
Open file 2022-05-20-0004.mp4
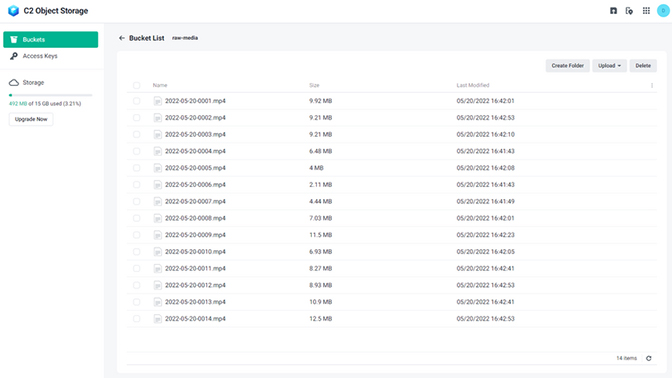pyautogui.click(x=195, y=151)
